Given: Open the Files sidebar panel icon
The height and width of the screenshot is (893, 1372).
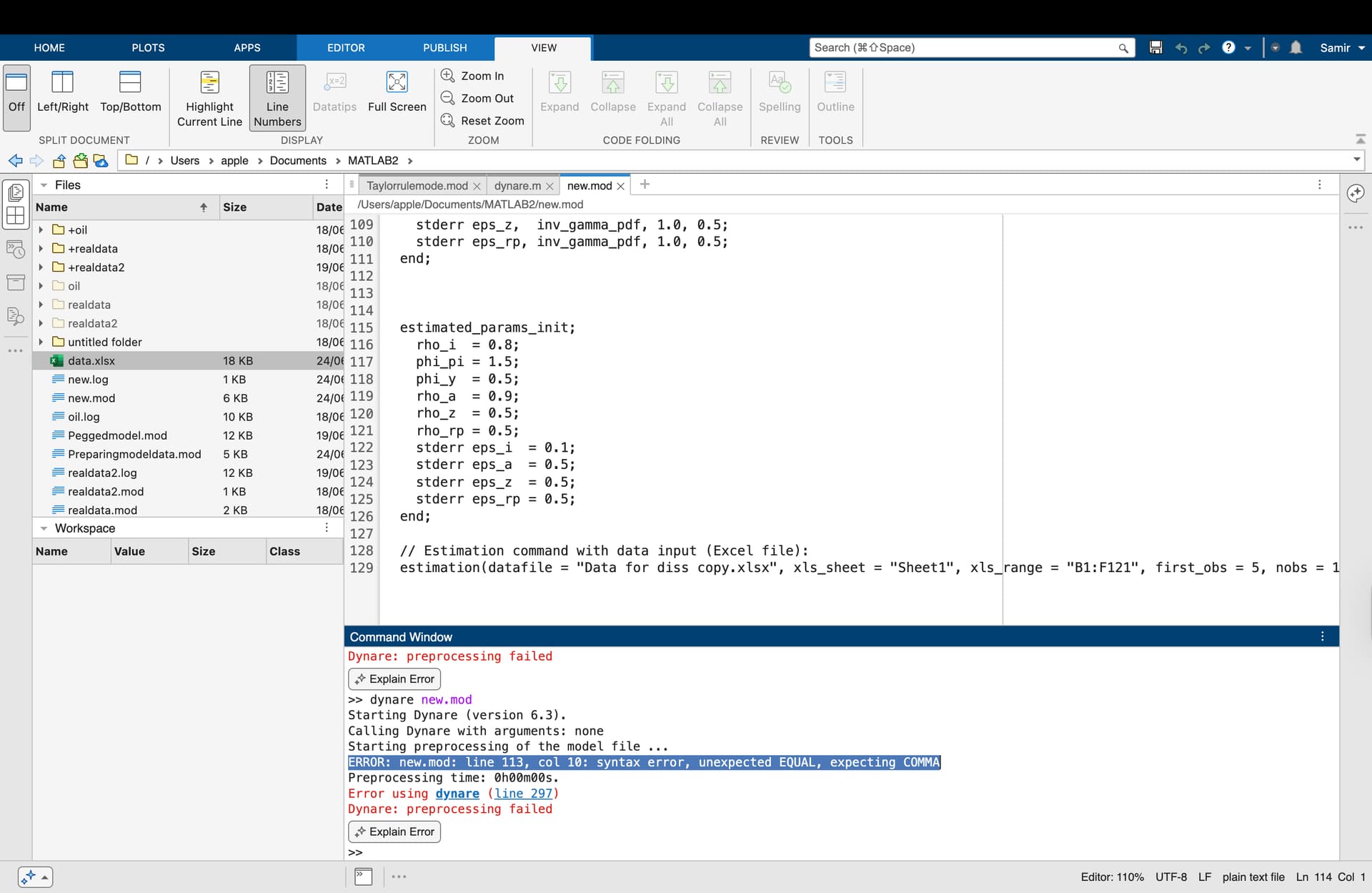Looking at the screenshot, I should pyautogui.click(x=16, y=192).
